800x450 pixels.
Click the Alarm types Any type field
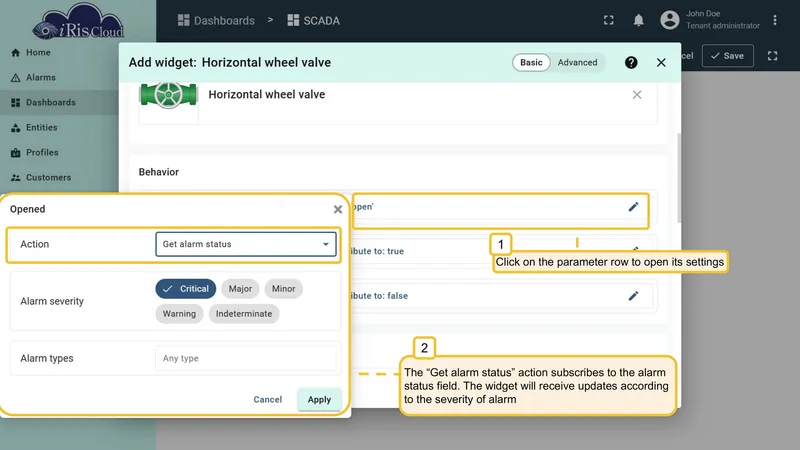point(246,358)
